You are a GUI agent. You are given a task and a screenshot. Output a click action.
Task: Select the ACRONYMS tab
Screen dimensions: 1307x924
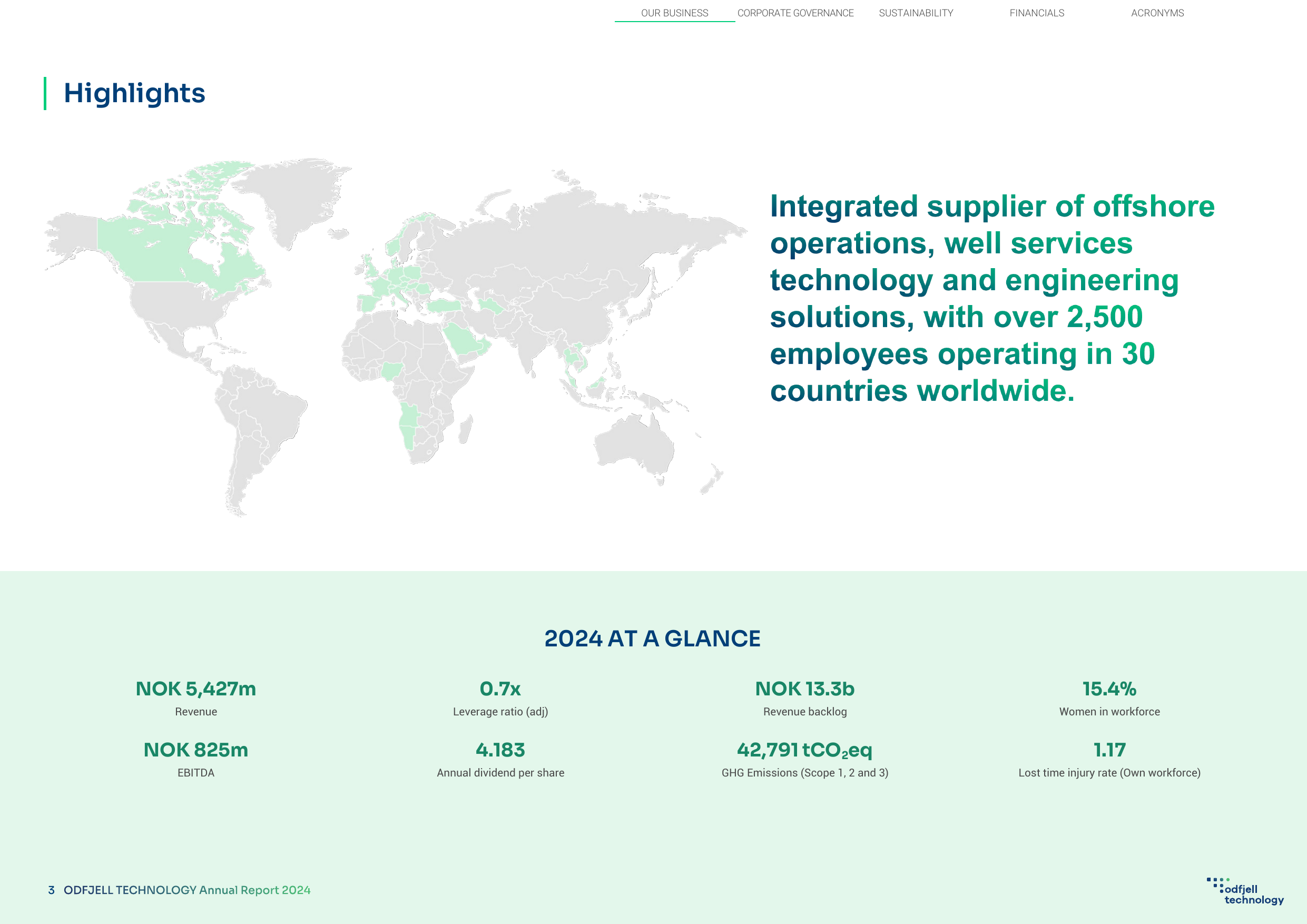click(x=1157, y=13)
